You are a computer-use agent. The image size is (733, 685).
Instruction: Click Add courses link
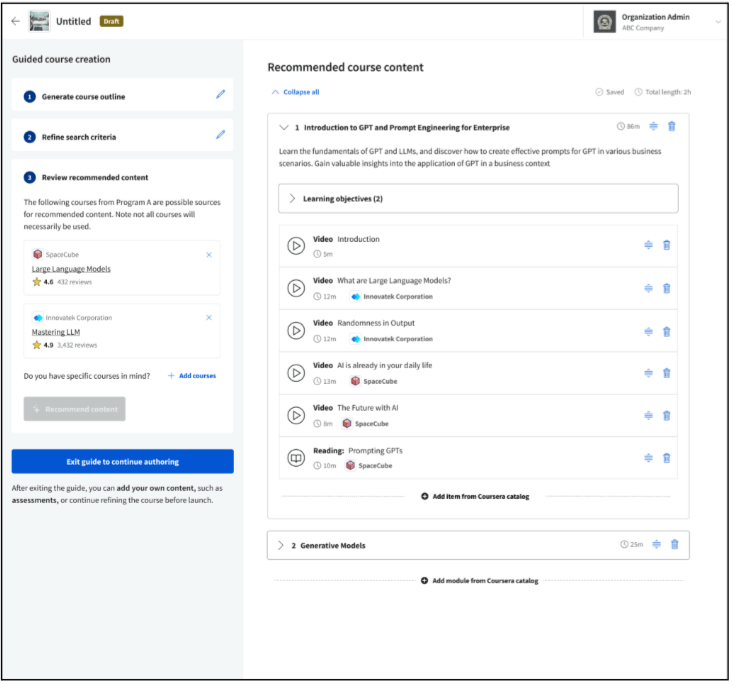(192, 376)
